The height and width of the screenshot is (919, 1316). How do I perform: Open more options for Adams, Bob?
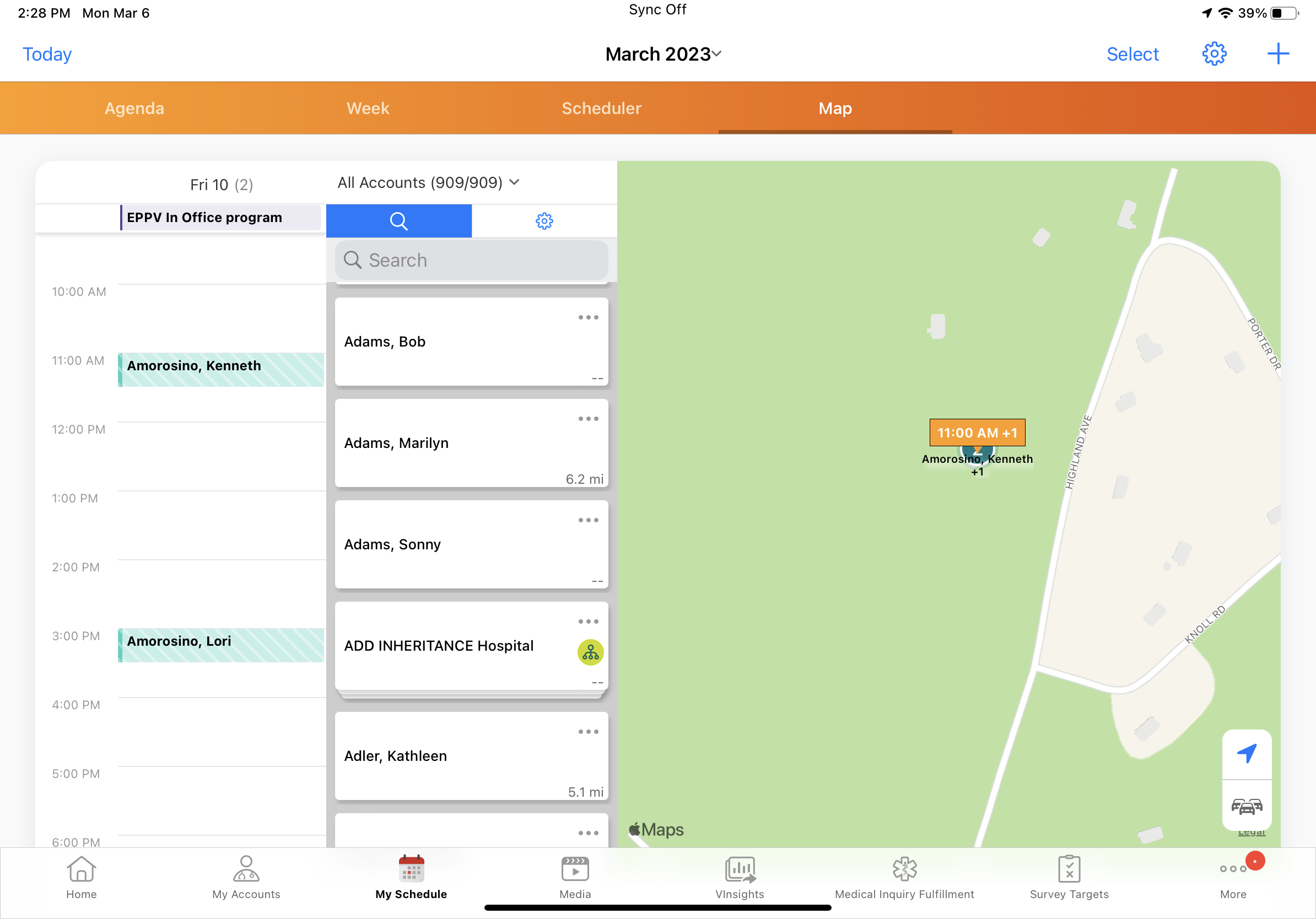[588, 317]
